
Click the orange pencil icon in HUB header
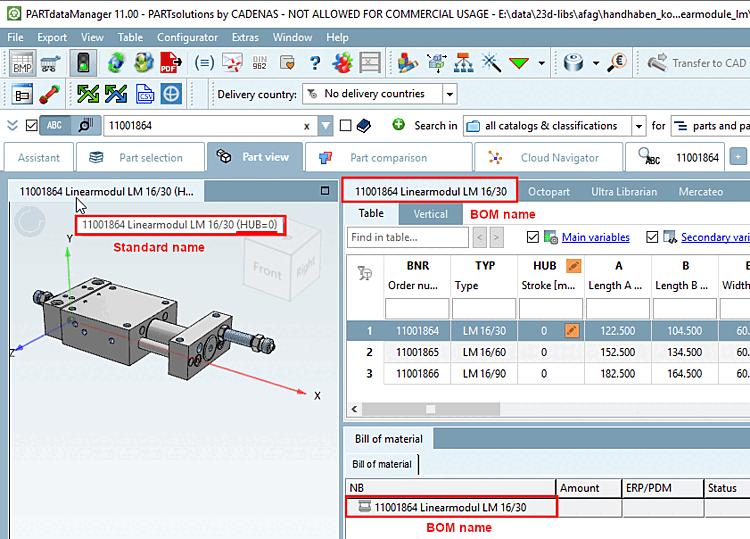pos(573,266)
